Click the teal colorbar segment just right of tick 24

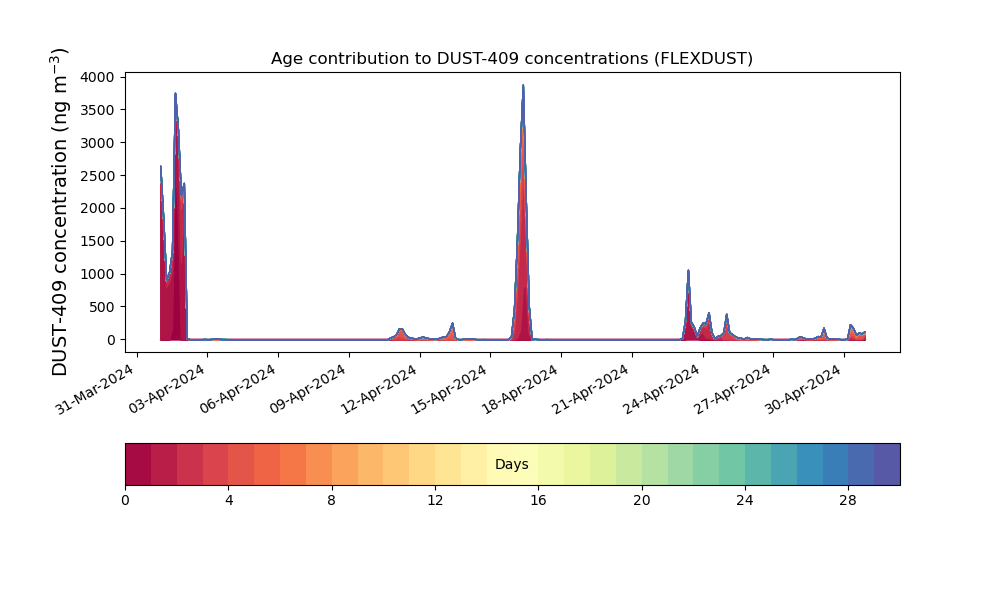tap(758, 464)
